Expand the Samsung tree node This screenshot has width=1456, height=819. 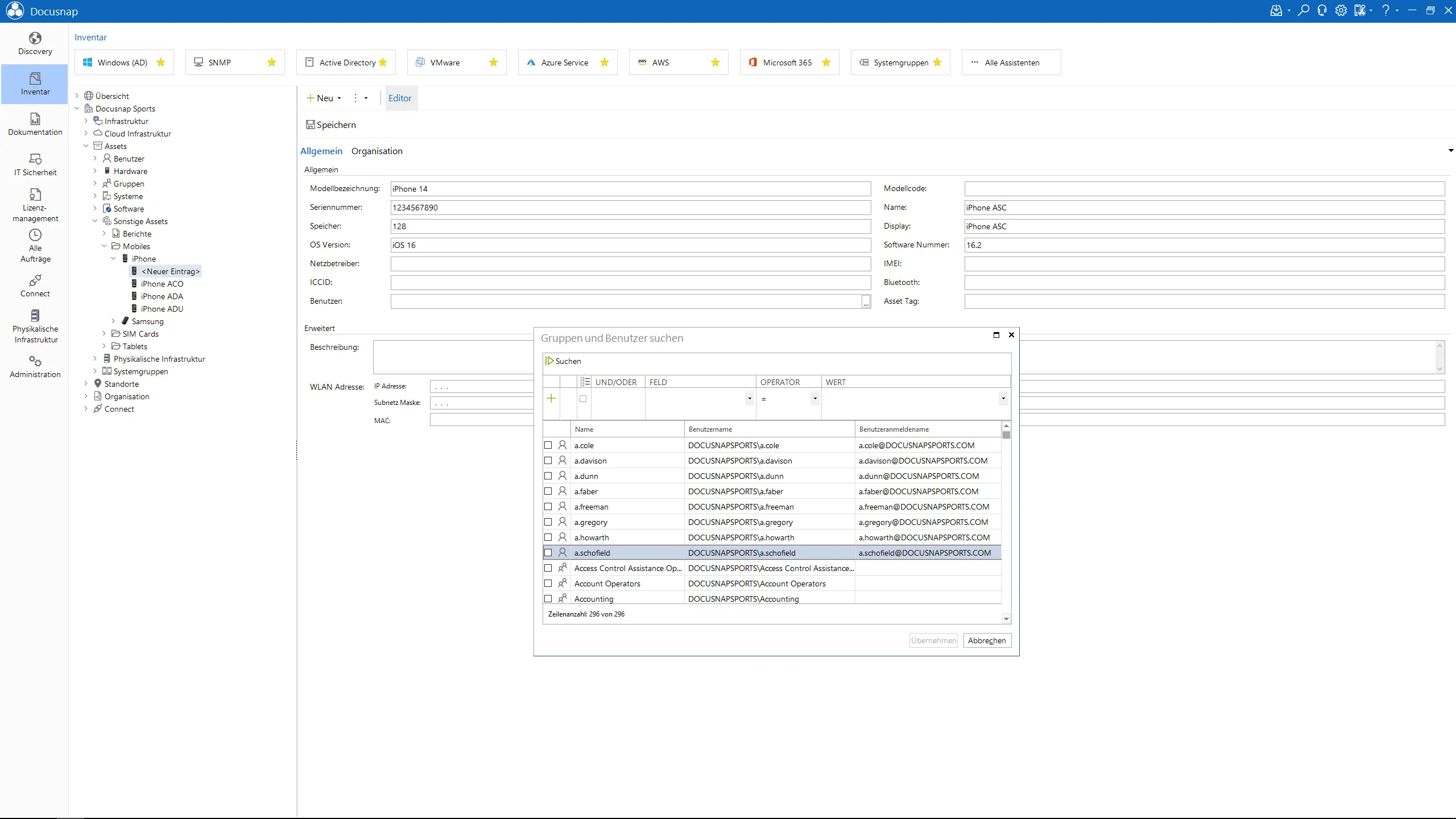point(114,321)
